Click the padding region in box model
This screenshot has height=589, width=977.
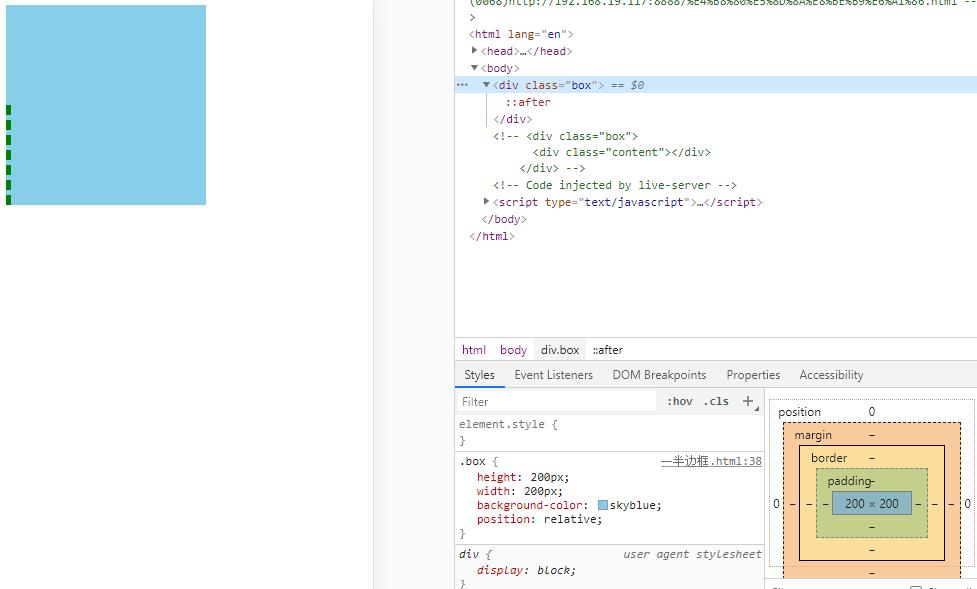click(849, 481)
